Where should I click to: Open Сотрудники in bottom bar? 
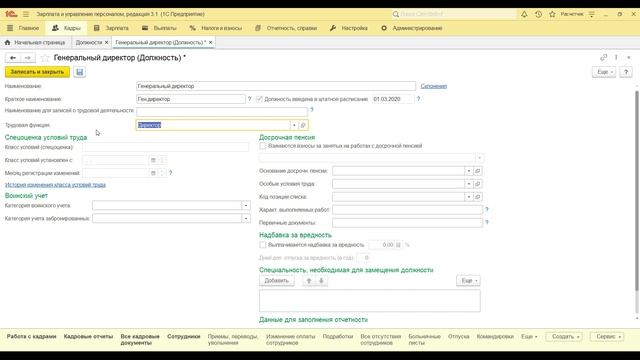pyautogui.click(x=184, y=336)
